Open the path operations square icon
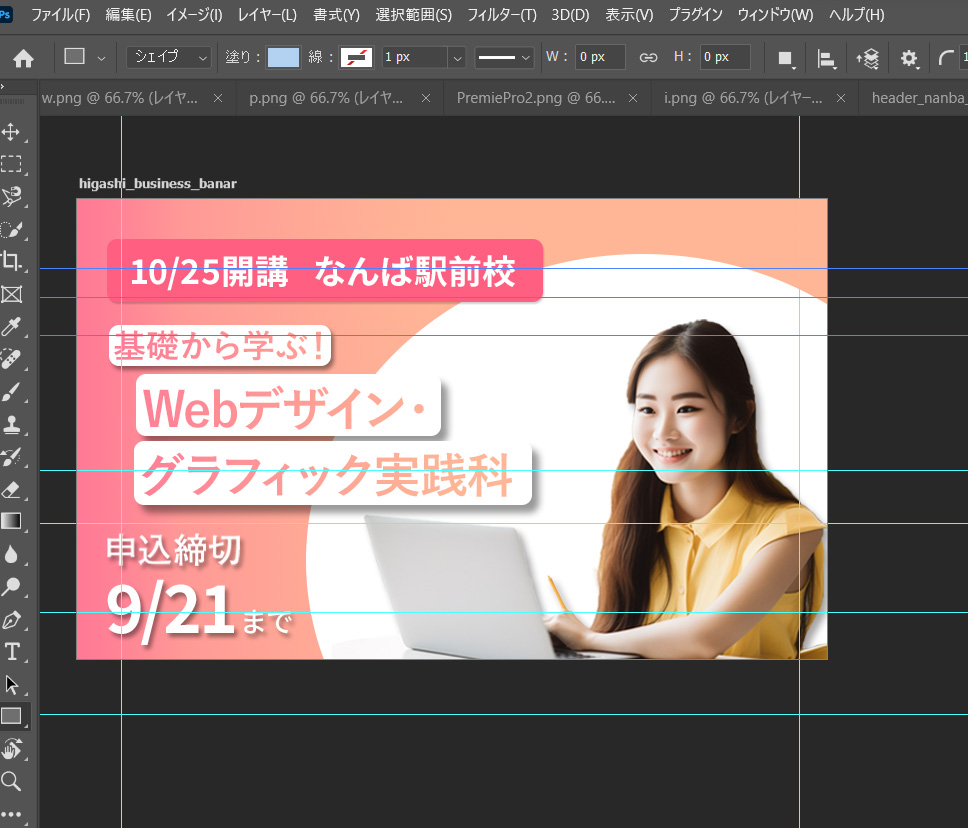The width and height of the screenshot is (968, 828). (785, 59)
